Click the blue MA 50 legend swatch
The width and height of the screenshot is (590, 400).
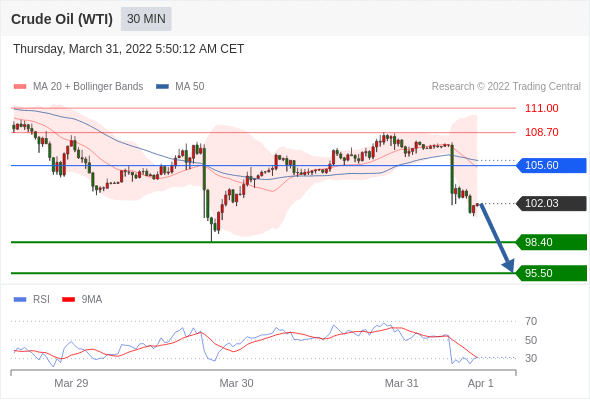[x=162, y=87]
